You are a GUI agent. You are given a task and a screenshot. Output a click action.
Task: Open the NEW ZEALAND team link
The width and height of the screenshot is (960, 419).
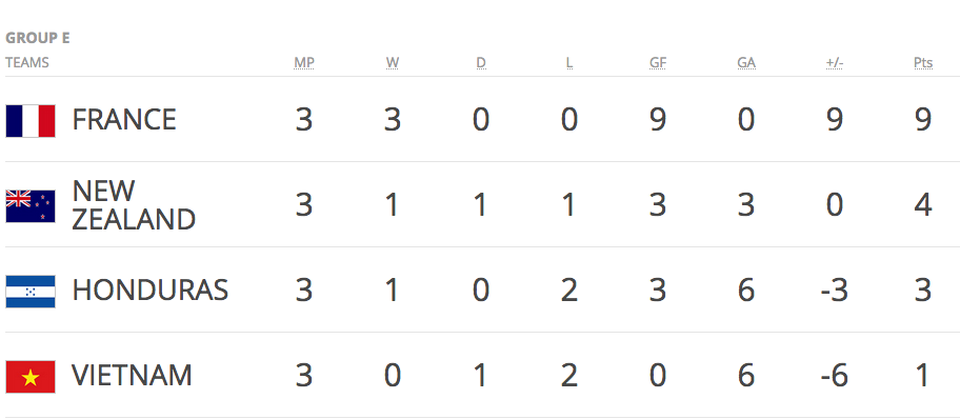pos(133,205)
